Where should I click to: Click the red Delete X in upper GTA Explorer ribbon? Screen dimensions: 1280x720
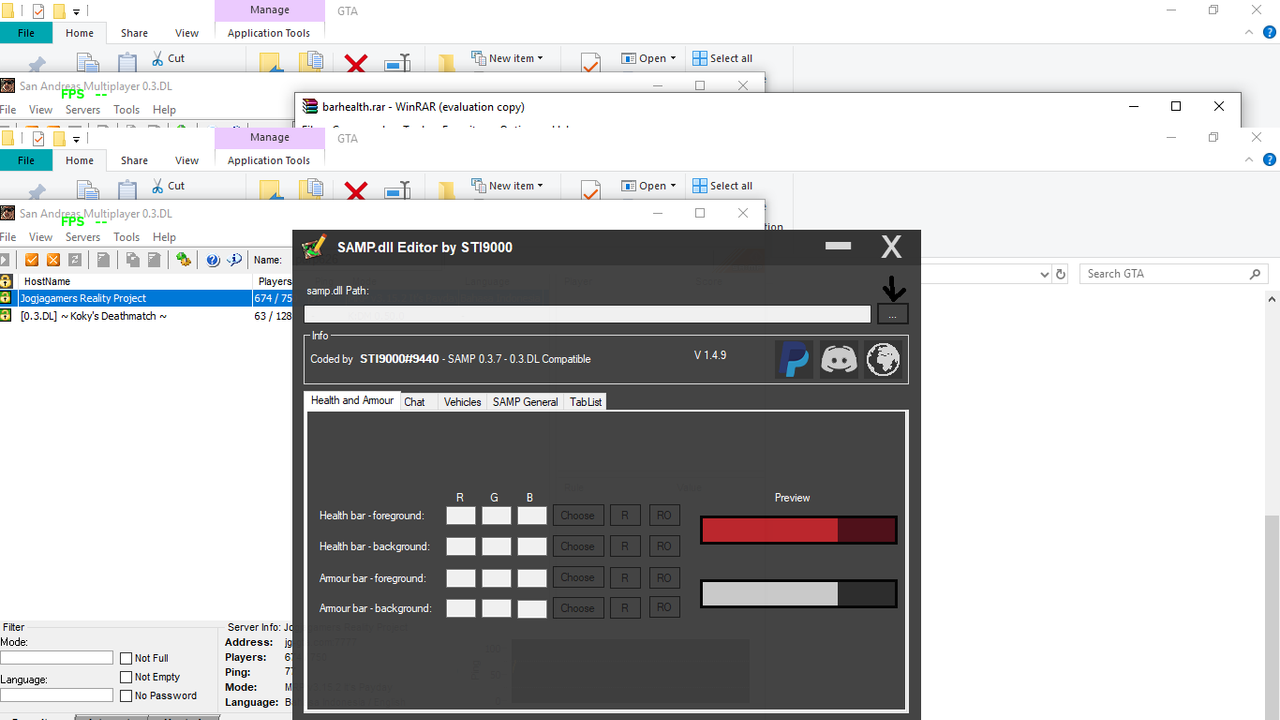[x=356, y=64]
